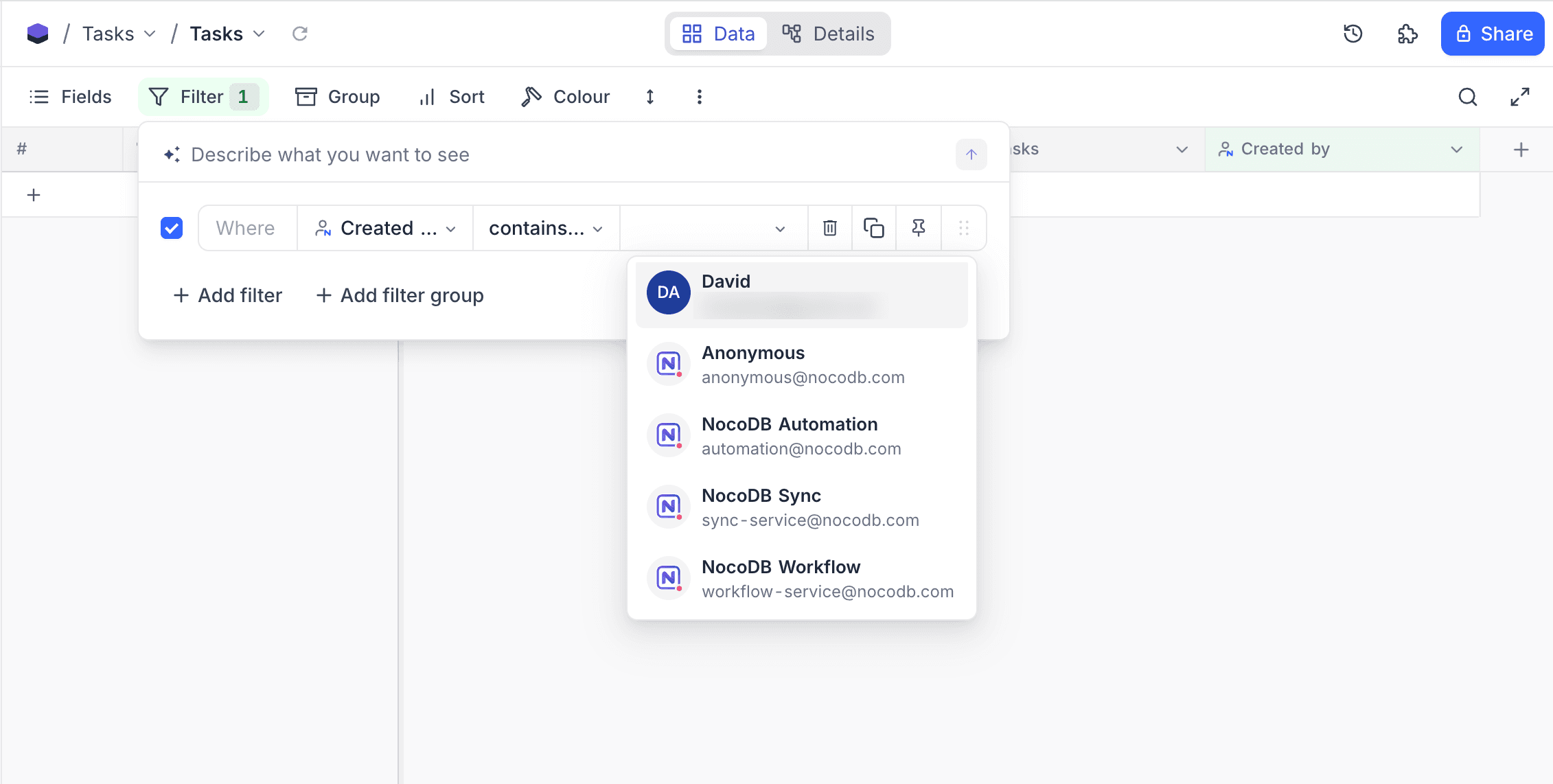Open the Created field selector dropdown
1553x784 pixels.
coord(385,228)
